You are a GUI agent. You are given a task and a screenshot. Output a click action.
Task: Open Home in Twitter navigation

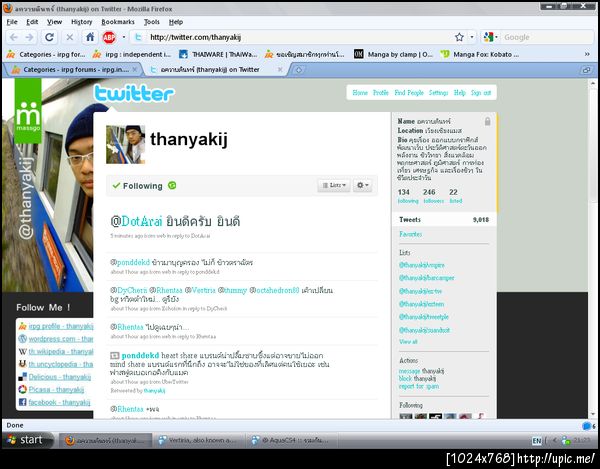coord(360,93)
